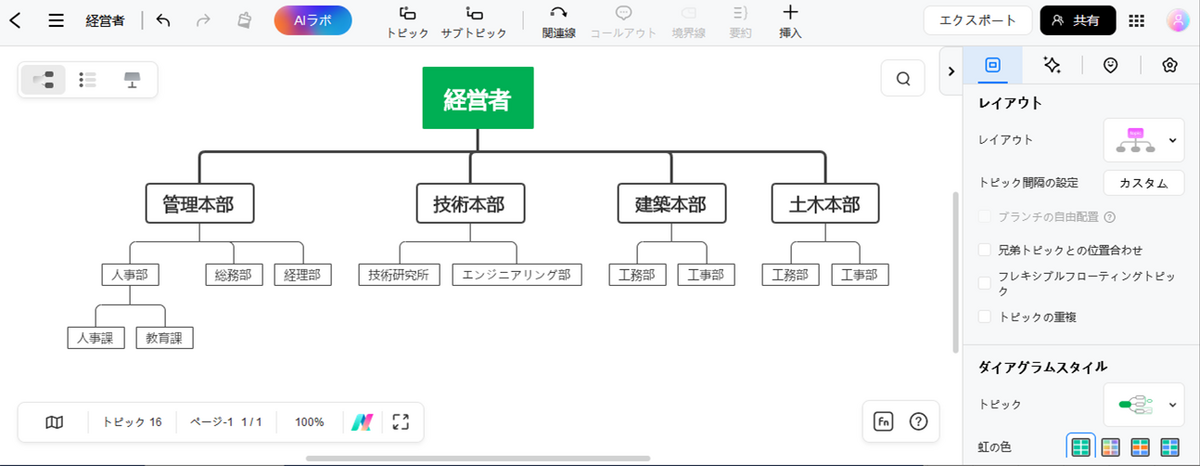
Task: Open the help question mark icon
Action: click(918, 422)
